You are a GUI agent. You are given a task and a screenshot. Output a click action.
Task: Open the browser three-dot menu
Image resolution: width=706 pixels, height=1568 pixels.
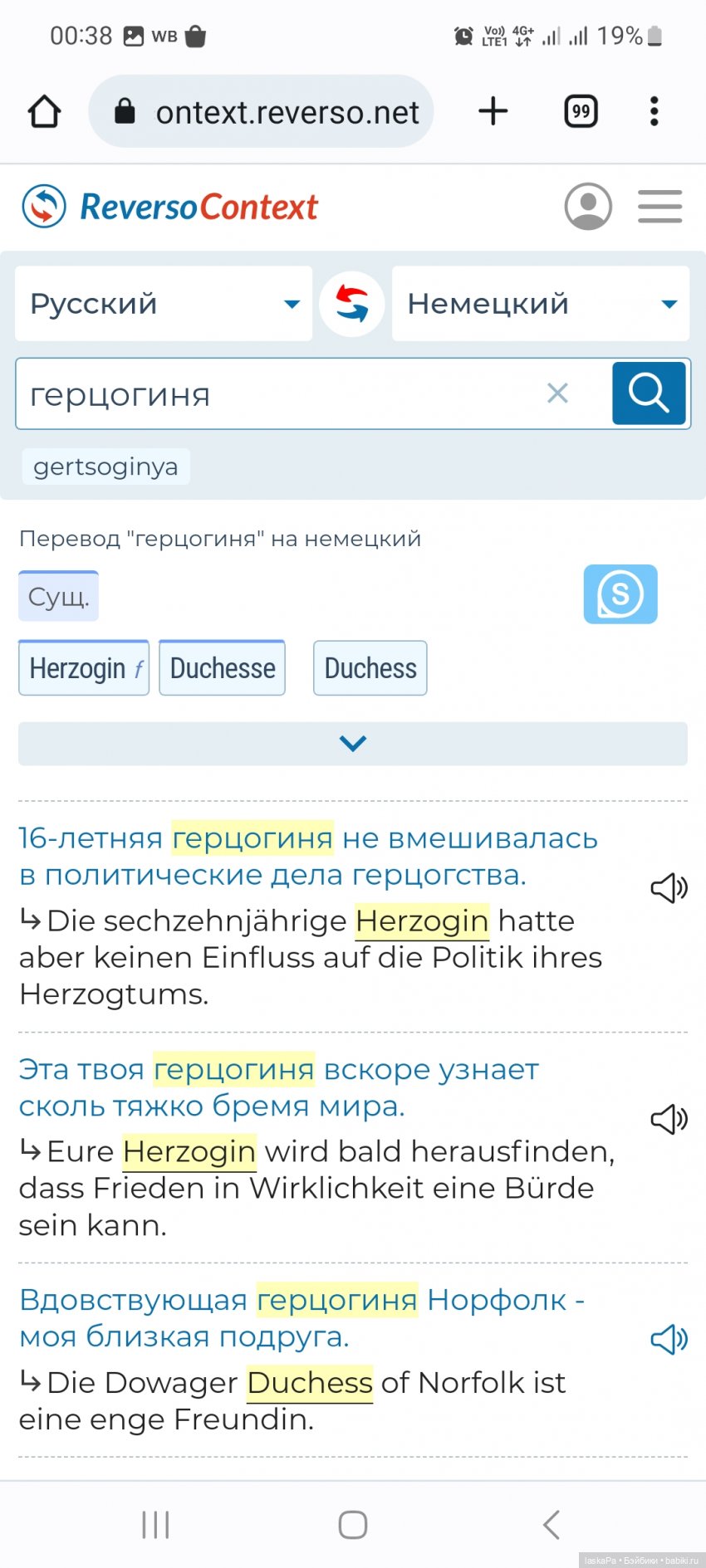(655, 111)
